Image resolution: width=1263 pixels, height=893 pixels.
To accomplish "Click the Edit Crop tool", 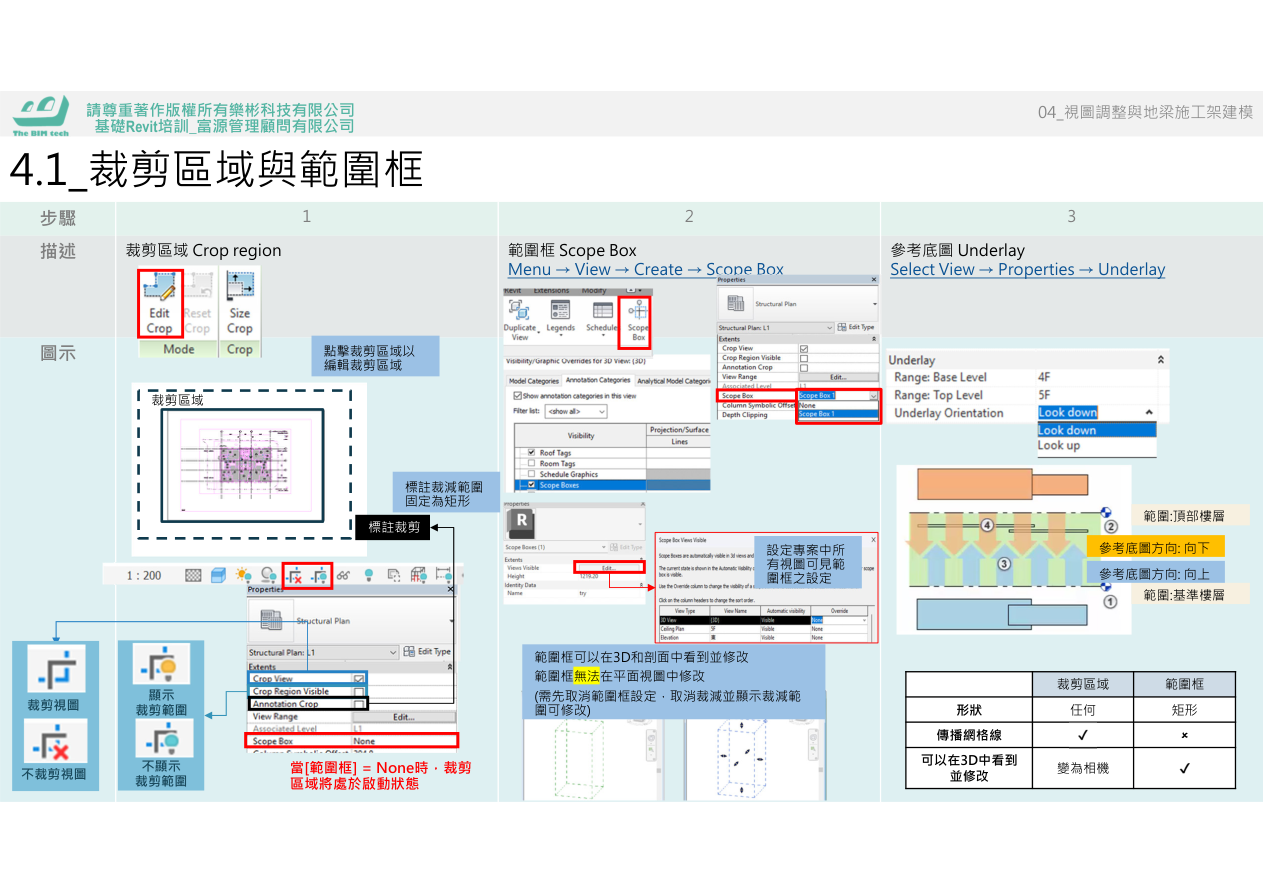I will click(x=159, y=304).
